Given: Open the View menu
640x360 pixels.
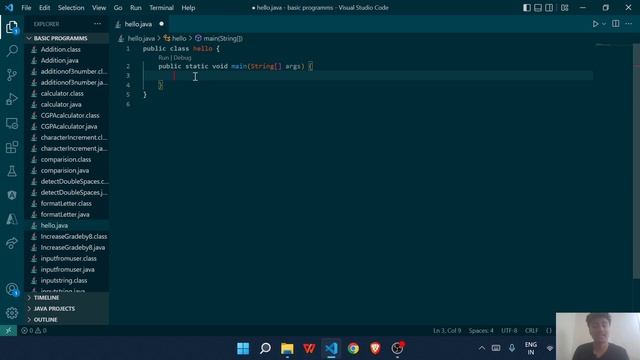Looking at the screenshot, I should point(99,8).
